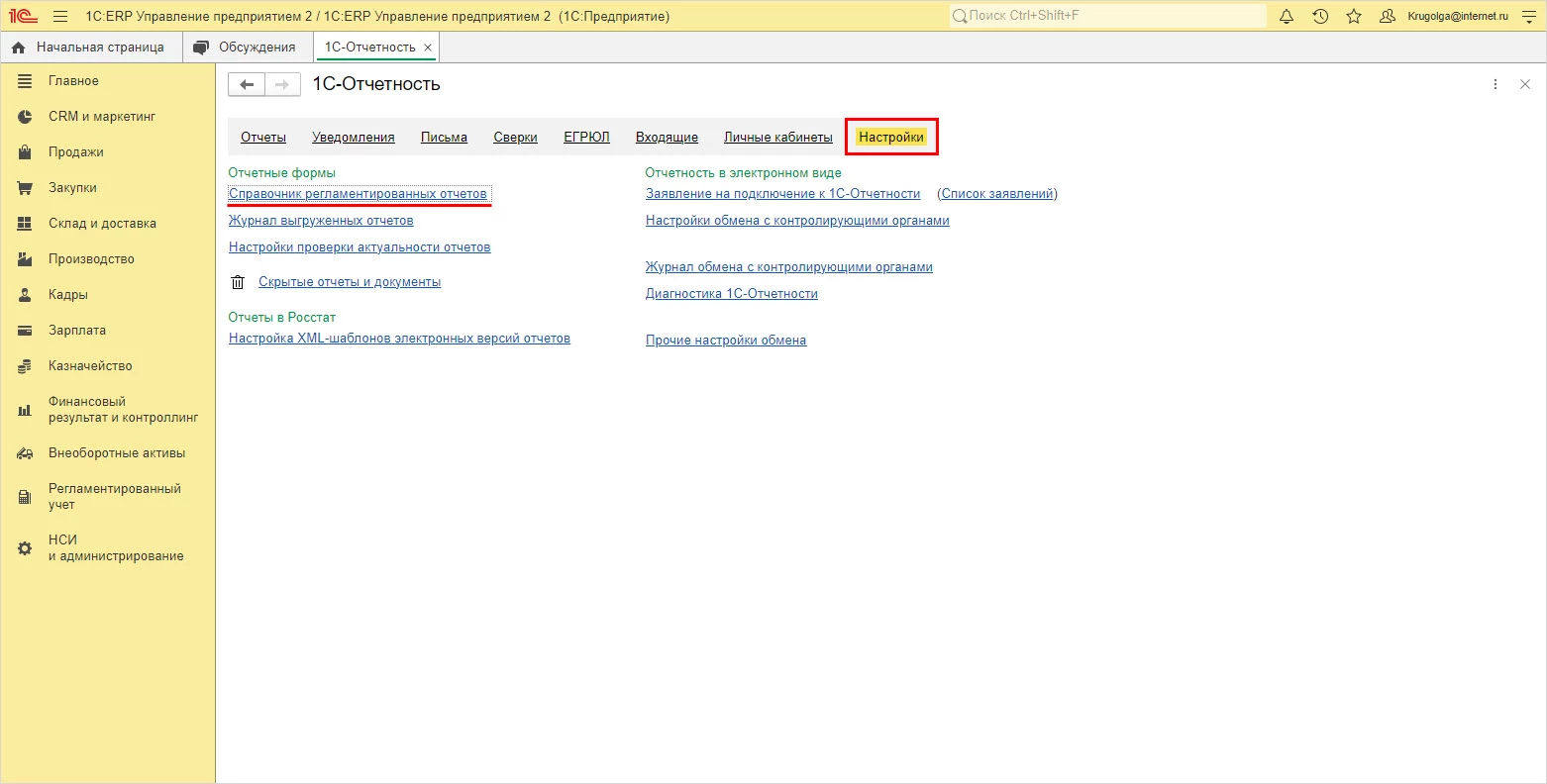The height and width of the screenshot is (784, 1547).
Task: Close the 1С-Отчетность form with X
Action: point(1525,85)
